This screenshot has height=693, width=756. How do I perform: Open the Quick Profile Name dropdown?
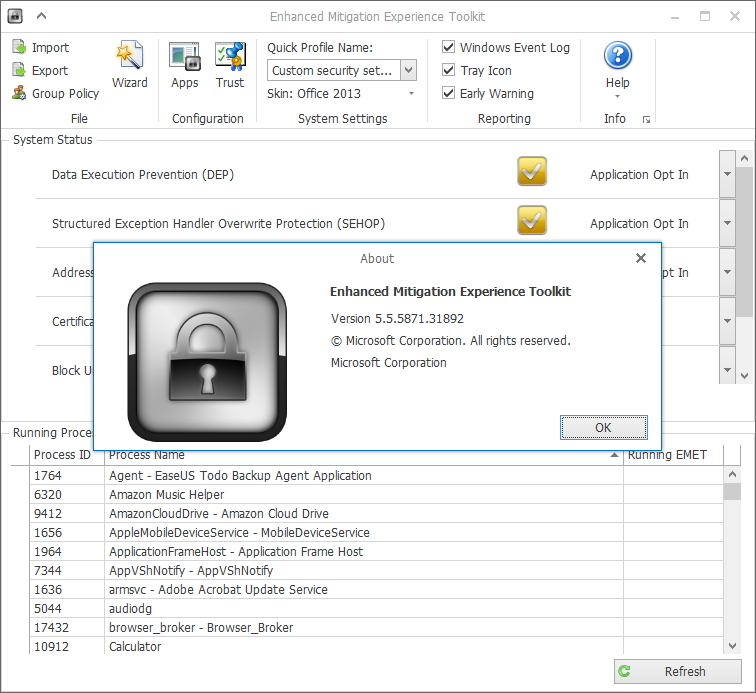click(408, 70)
